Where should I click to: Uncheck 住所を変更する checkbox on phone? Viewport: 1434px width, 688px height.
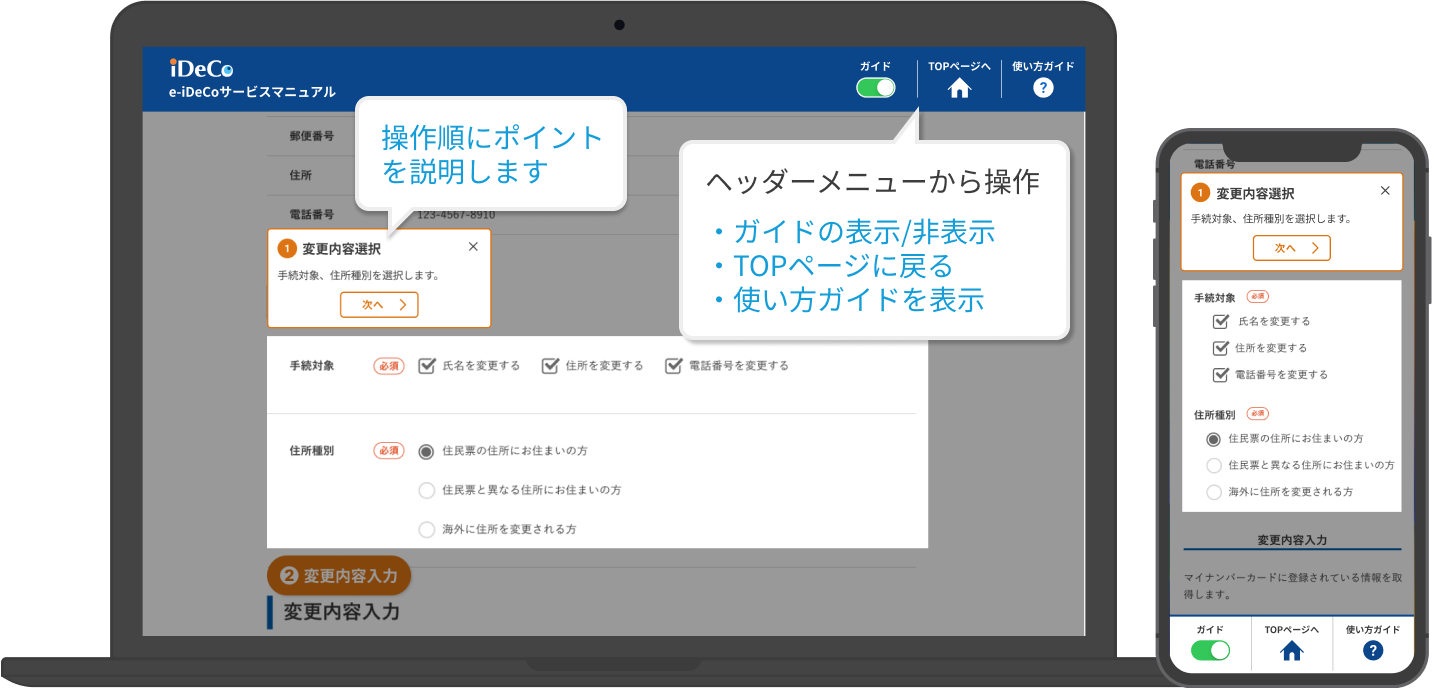click(x=1220, y=348)
